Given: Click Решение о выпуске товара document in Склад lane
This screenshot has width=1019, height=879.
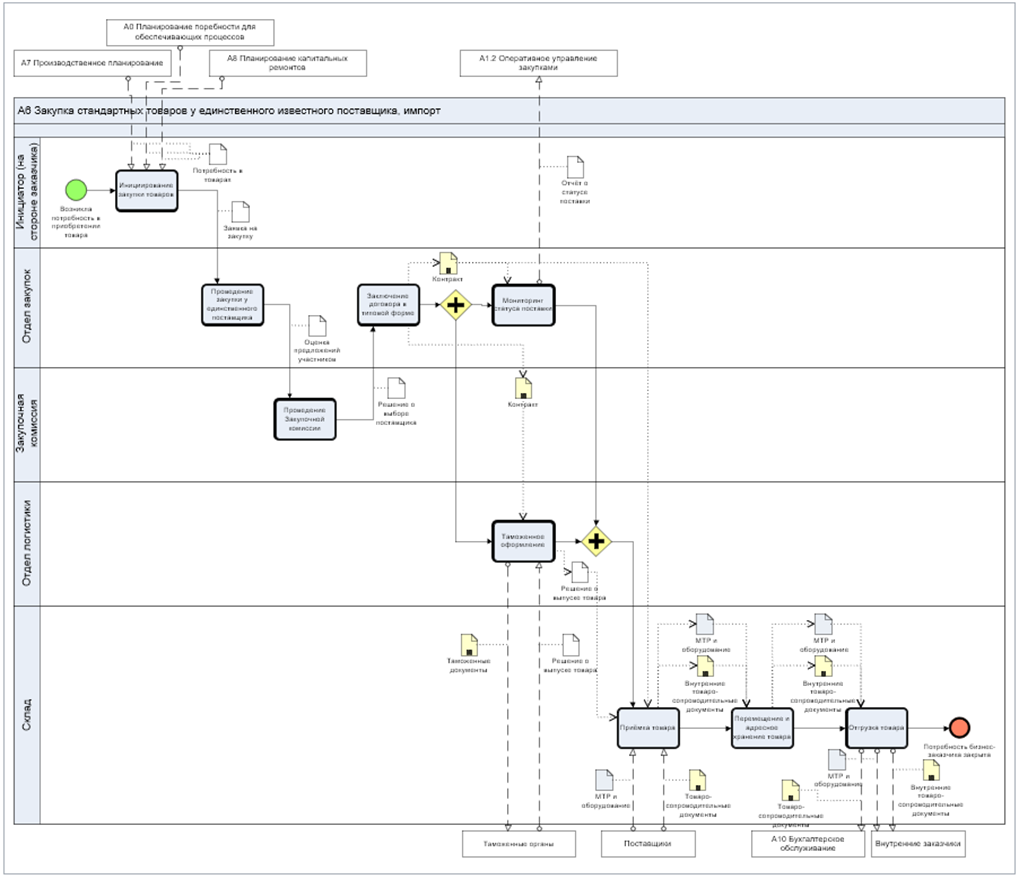Looking at the screenshot, I should click(x=571, y=645).
